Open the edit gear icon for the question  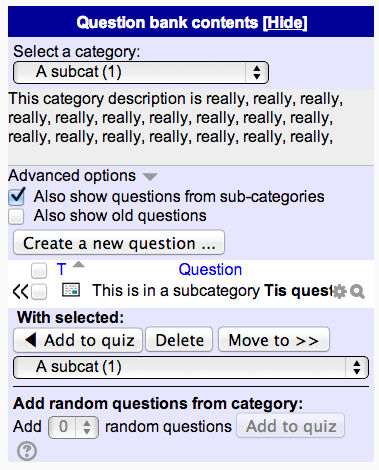tap(340, 292)
